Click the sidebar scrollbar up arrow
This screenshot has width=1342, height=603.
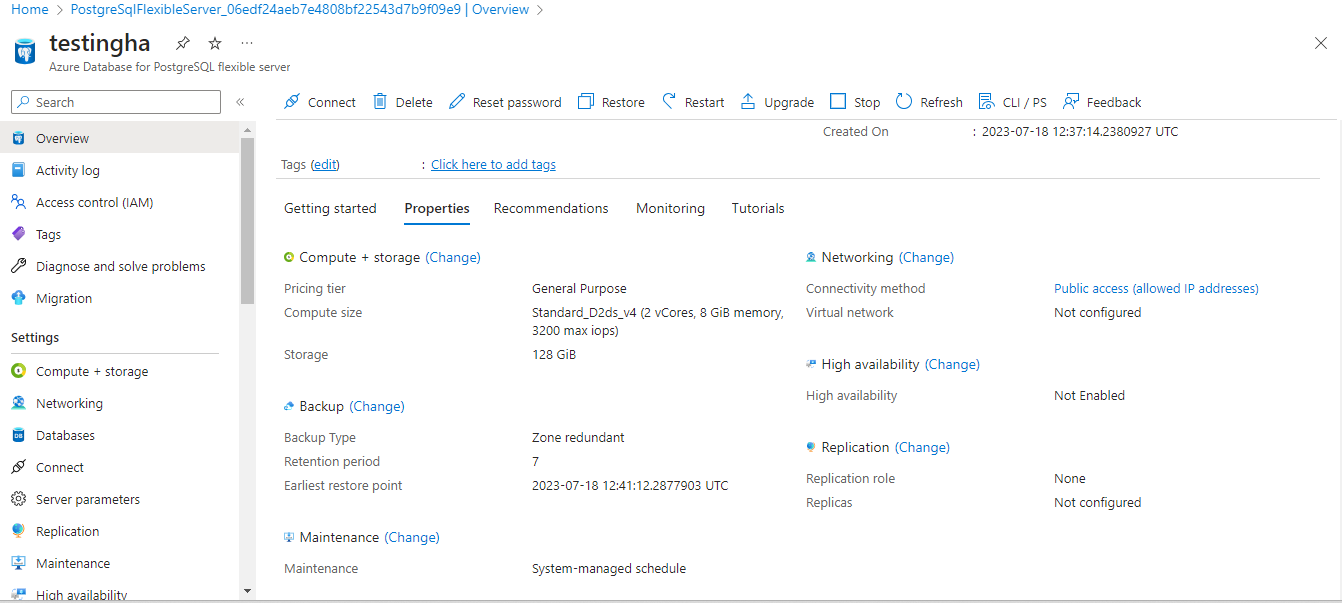(x=248, y=129)
